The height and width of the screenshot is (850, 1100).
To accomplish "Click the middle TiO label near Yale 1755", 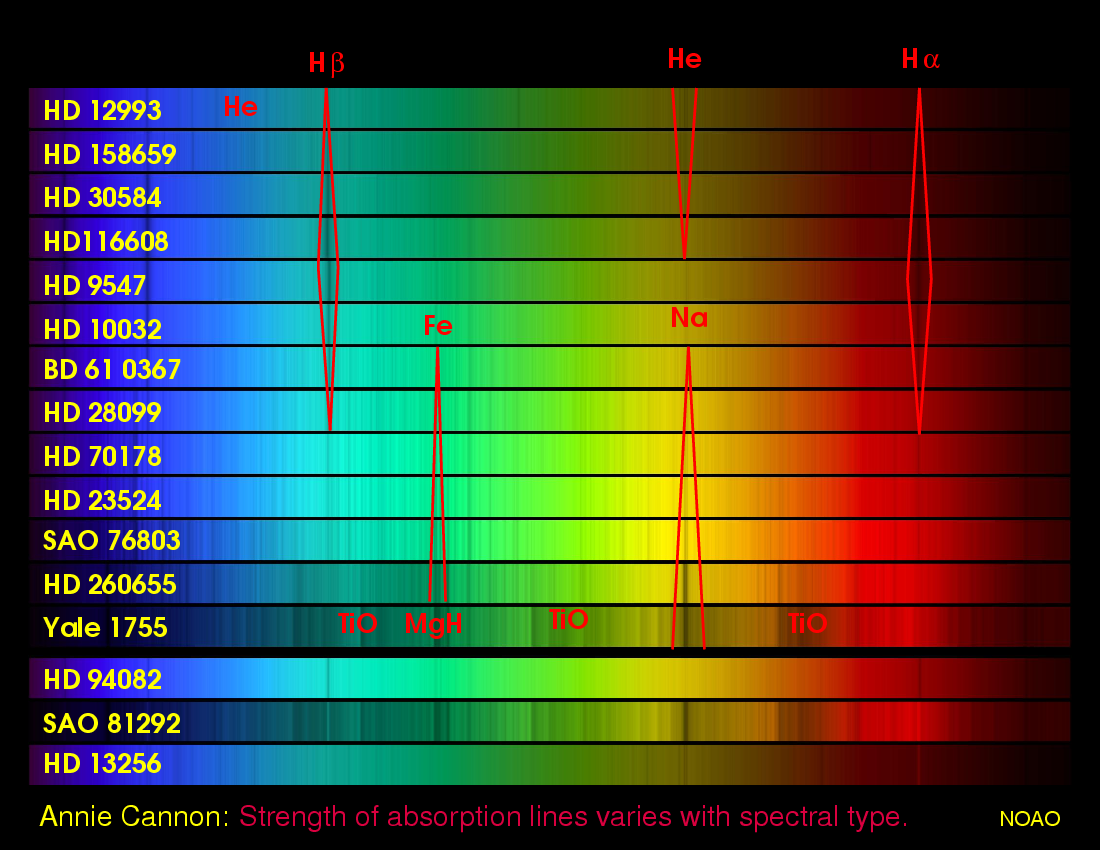I will click(569, 620).
